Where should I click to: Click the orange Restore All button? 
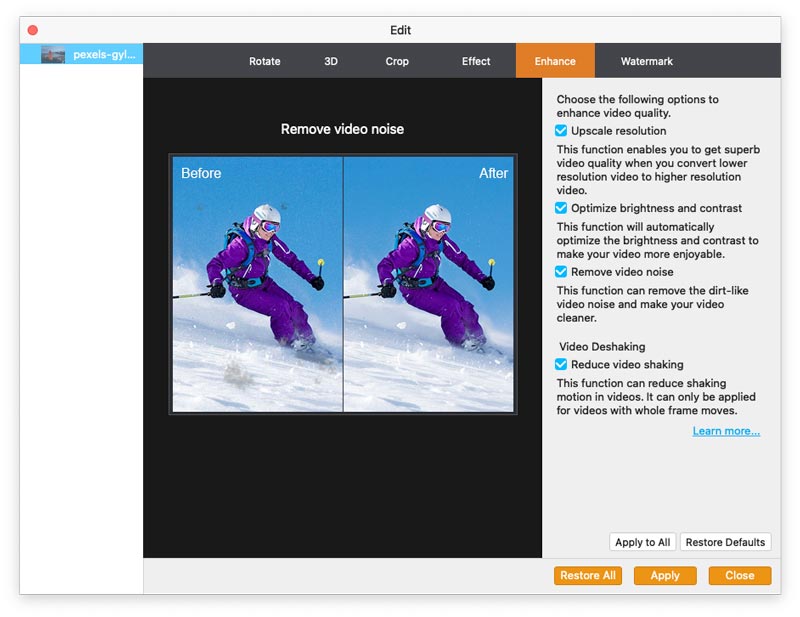tap(588, 576)
